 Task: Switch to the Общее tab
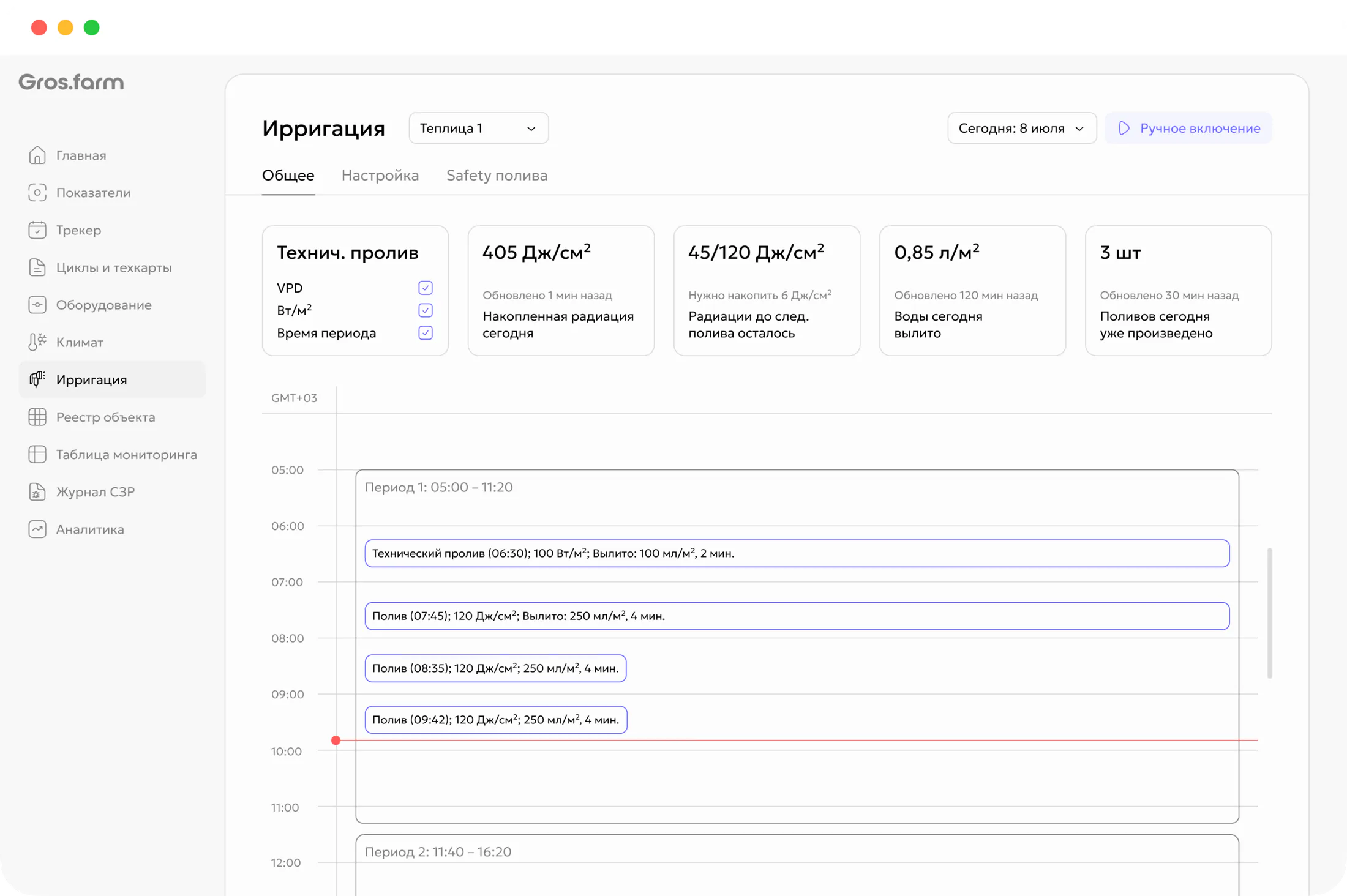[288, 176]
